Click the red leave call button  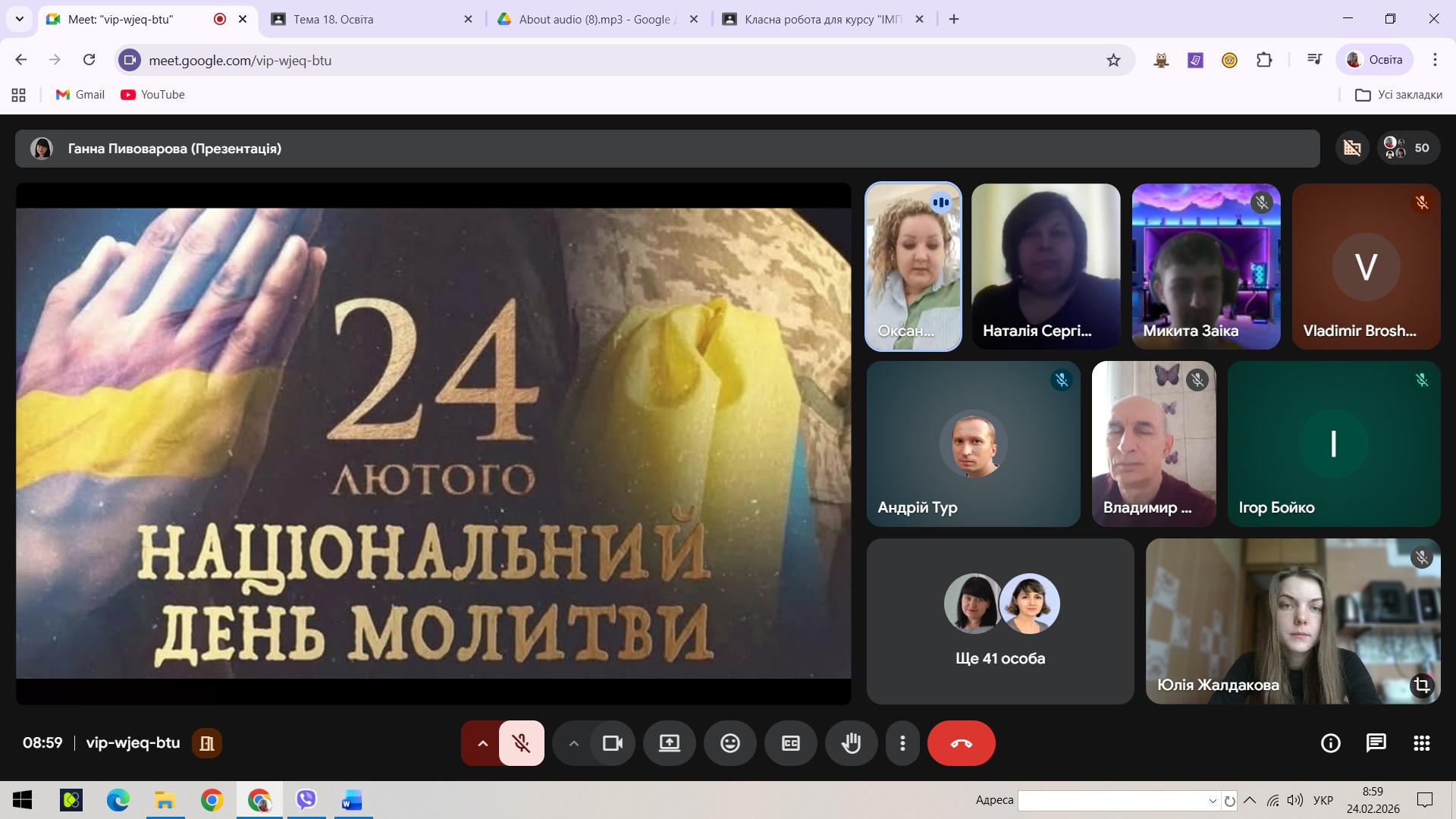coord(961,743)
